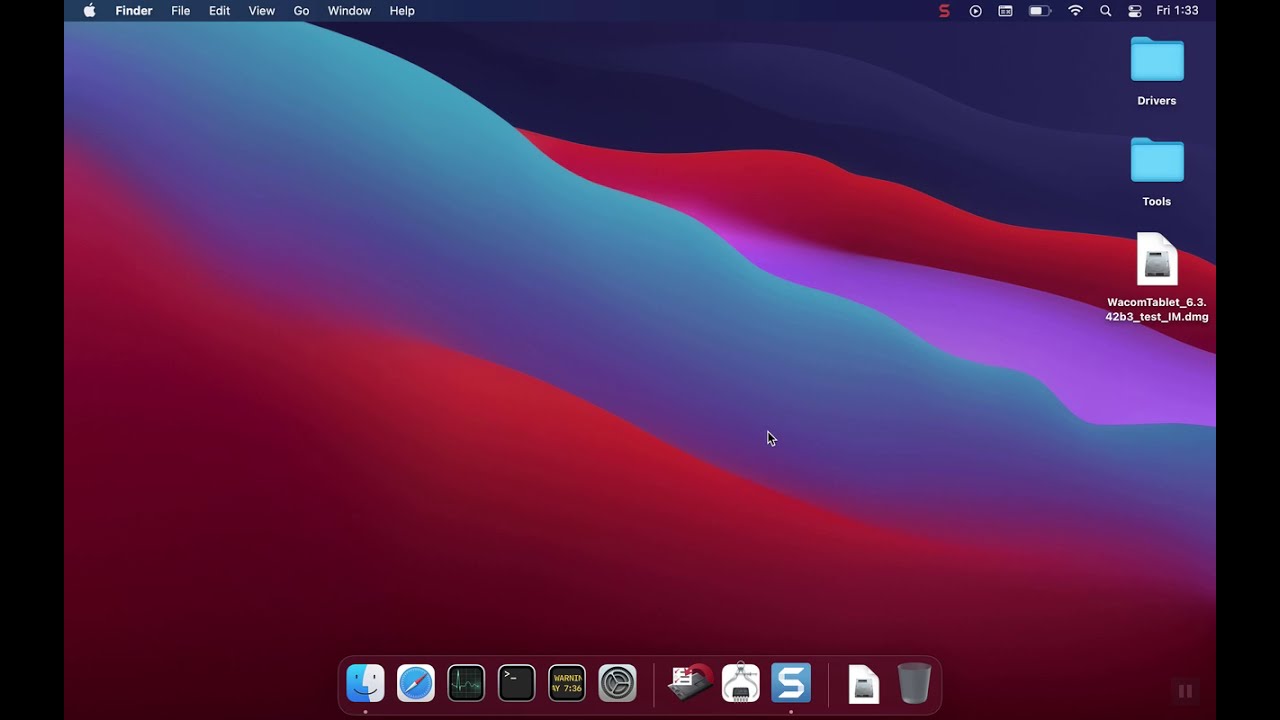This screenshot has width=1280, height=720.
Task: Click the 'Tools' folder label
Action: (1157, 202)
